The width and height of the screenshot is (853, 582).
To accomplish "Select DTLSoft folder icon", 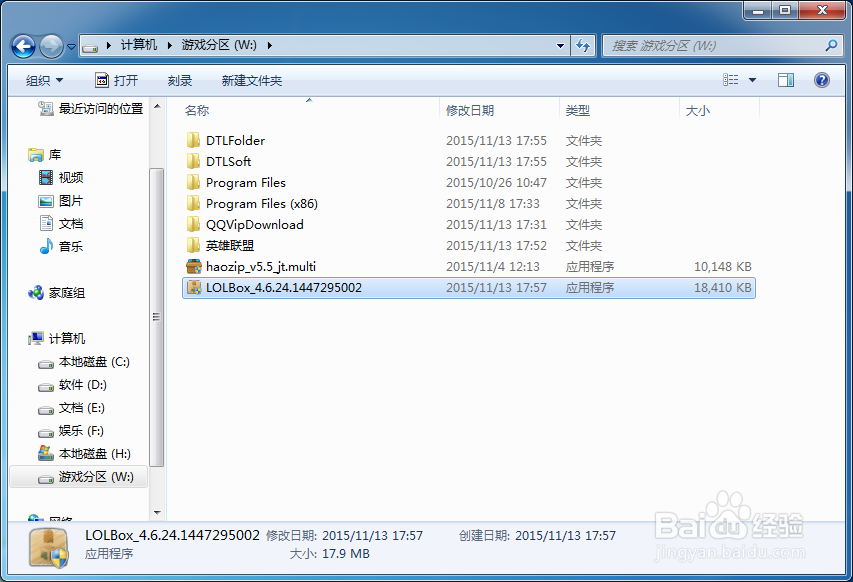I will (193, 162).
